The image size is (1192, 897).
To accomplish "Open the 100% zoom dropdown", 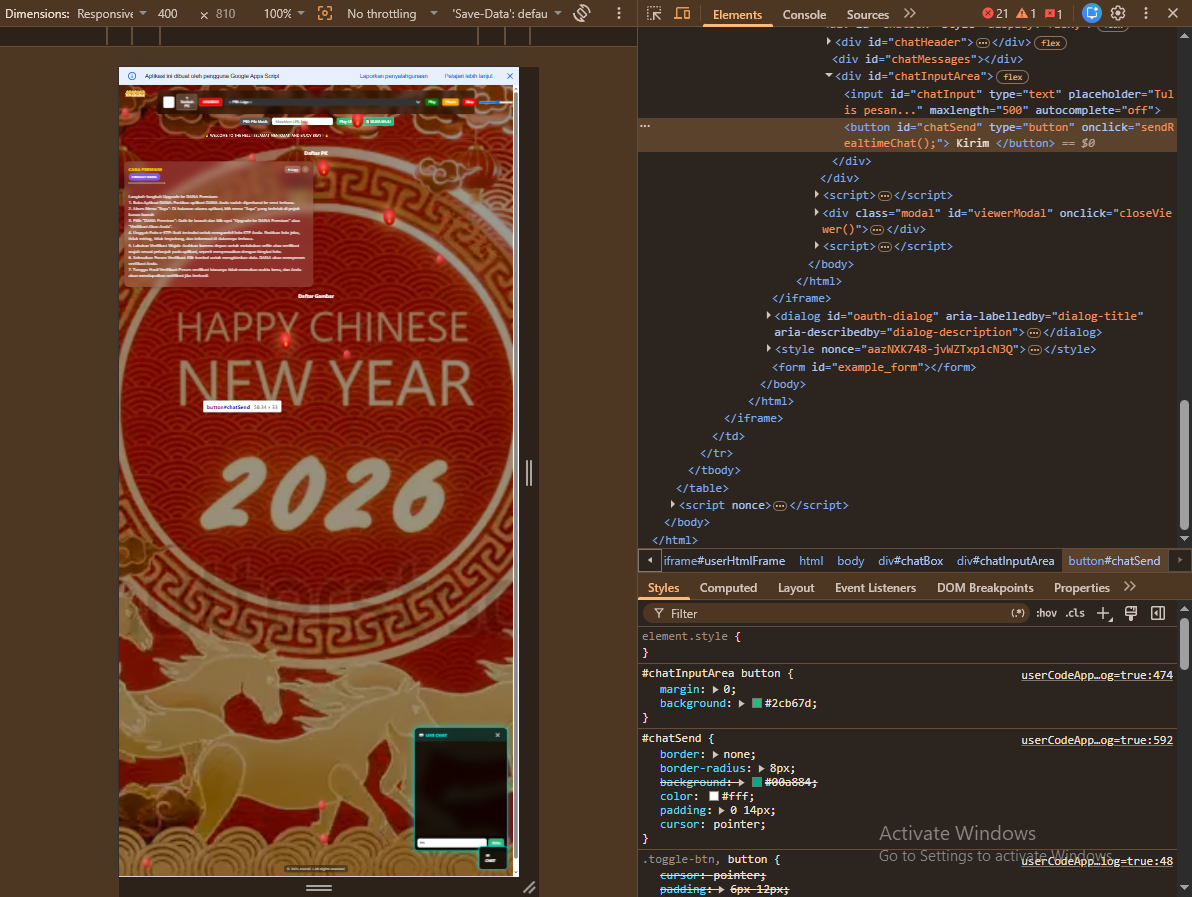I will pyautogui.click(x=284, y=14).
